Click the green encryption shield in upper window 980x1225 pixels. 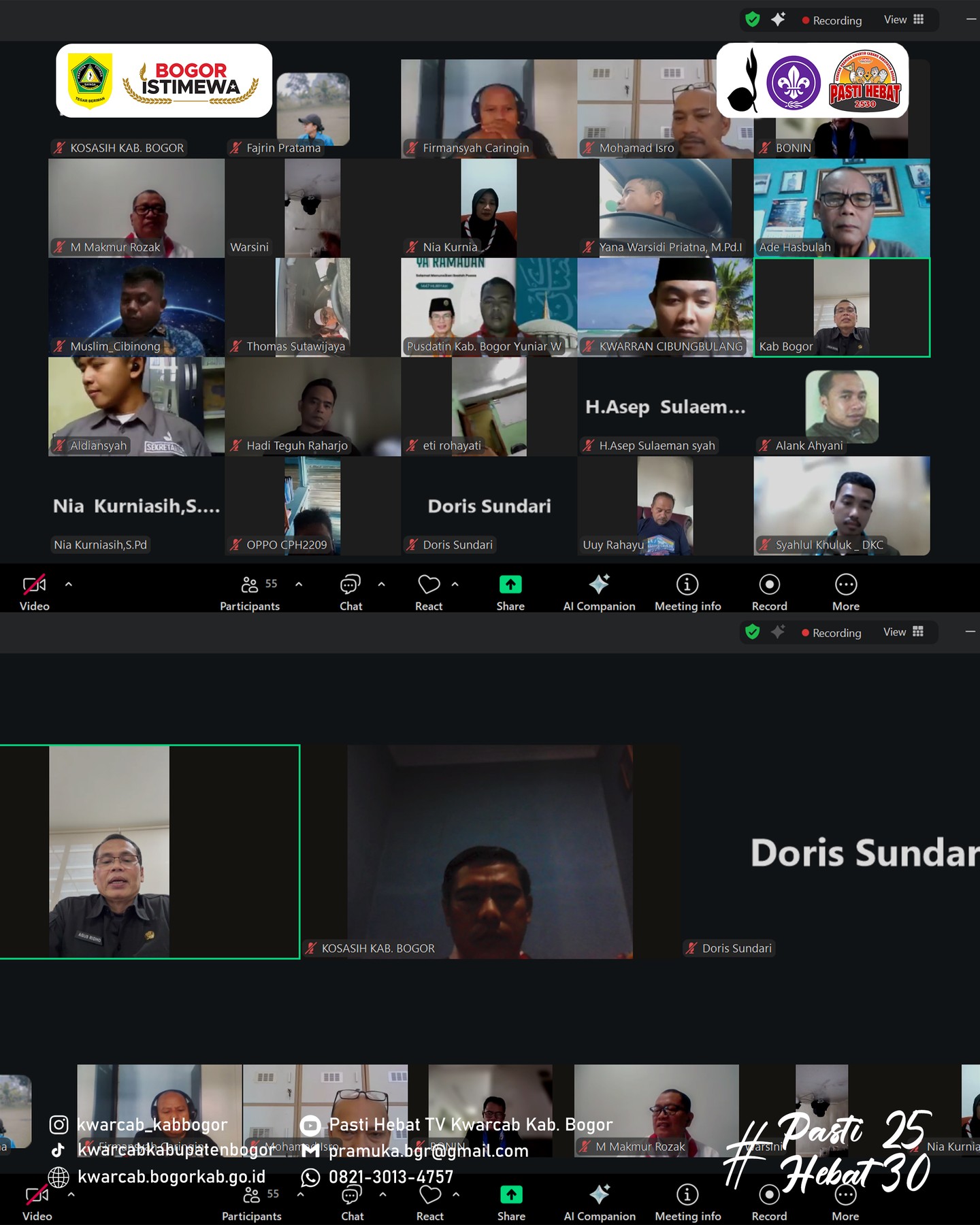click(x=753, y=20)
